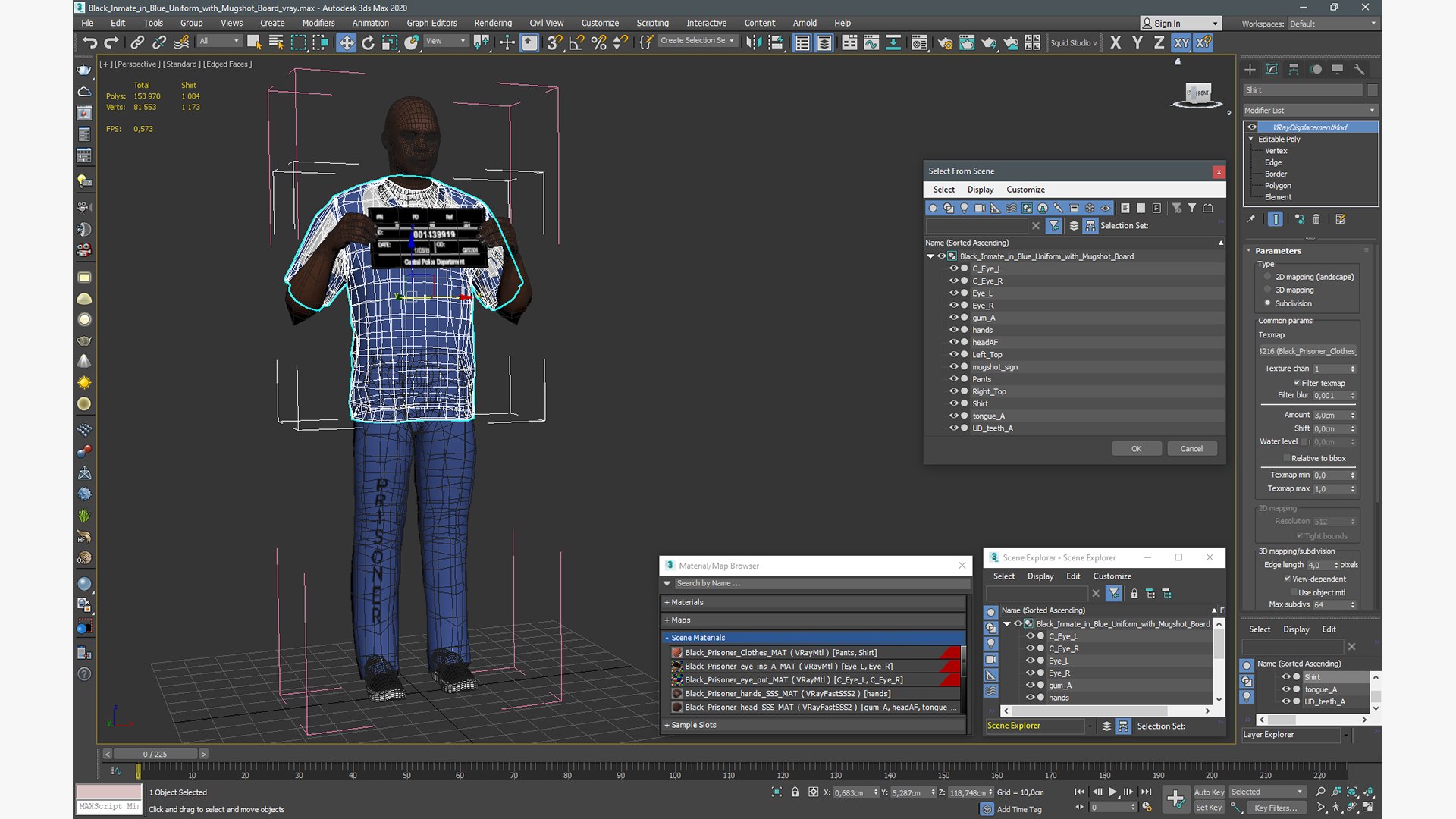
Task: Click the Undo arrow icon
Action: [x=89, y=42]
